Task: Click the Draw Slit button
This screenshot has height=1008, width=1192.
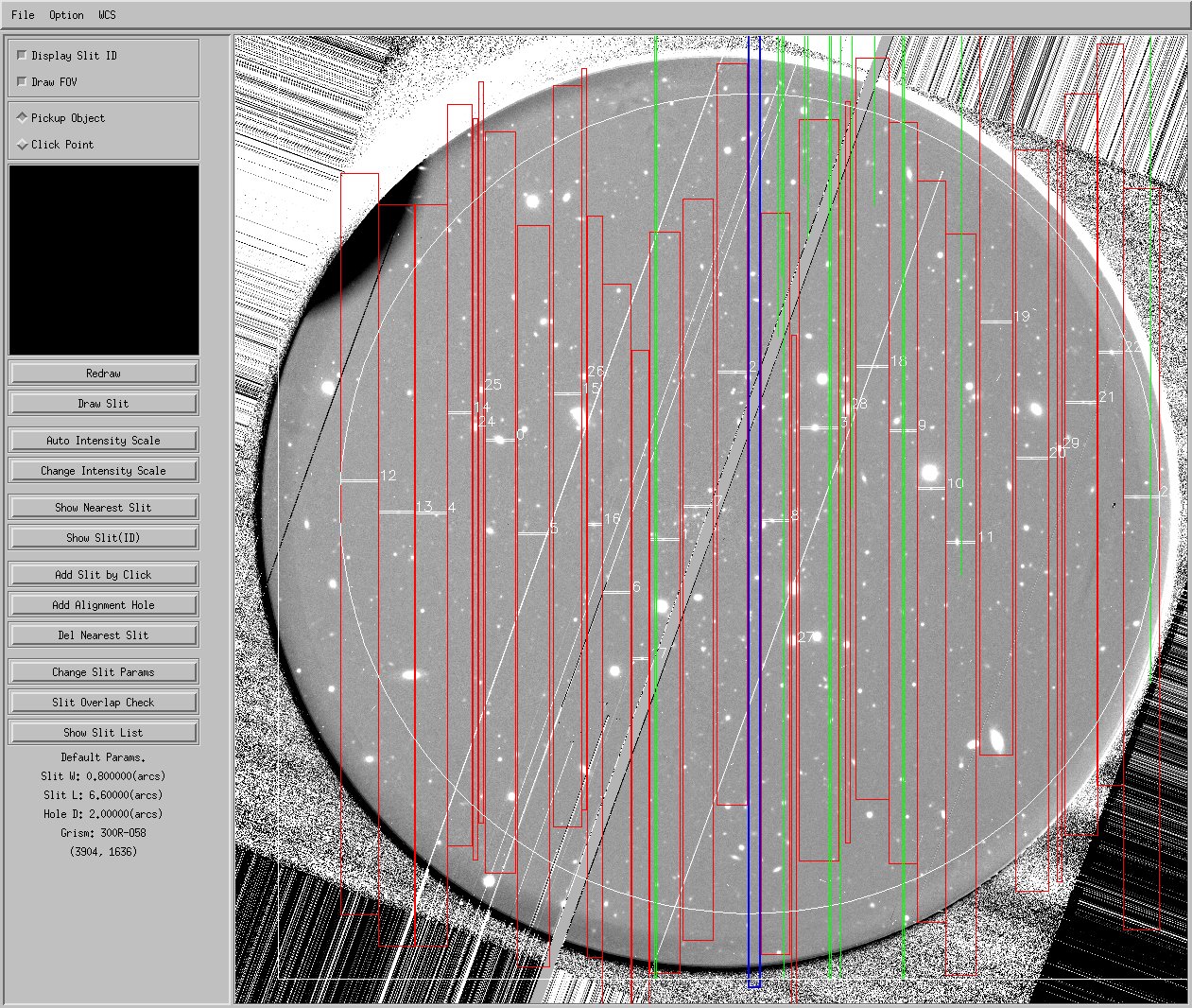Action: [x=103, y=403]
